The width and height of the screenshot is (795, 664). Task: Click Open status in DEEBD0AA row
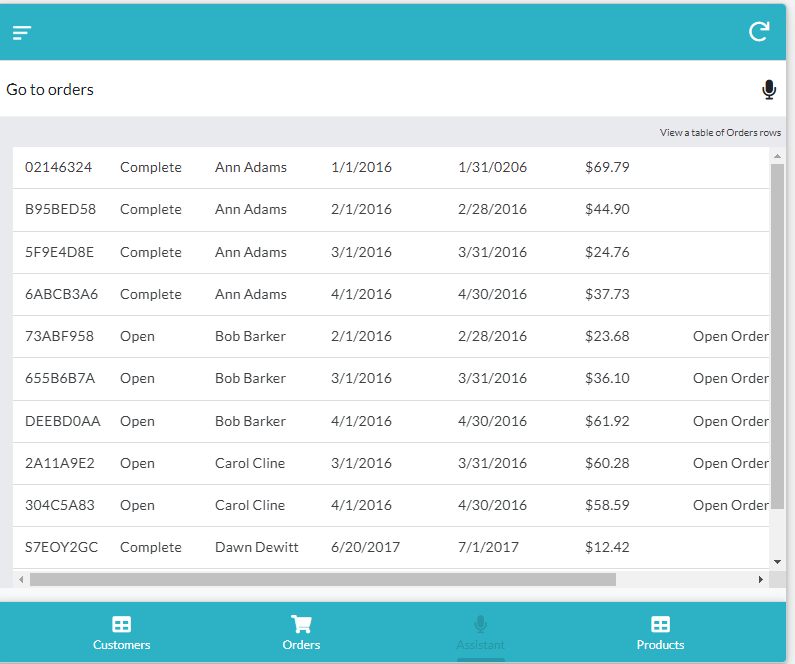(x=137, y=421)
